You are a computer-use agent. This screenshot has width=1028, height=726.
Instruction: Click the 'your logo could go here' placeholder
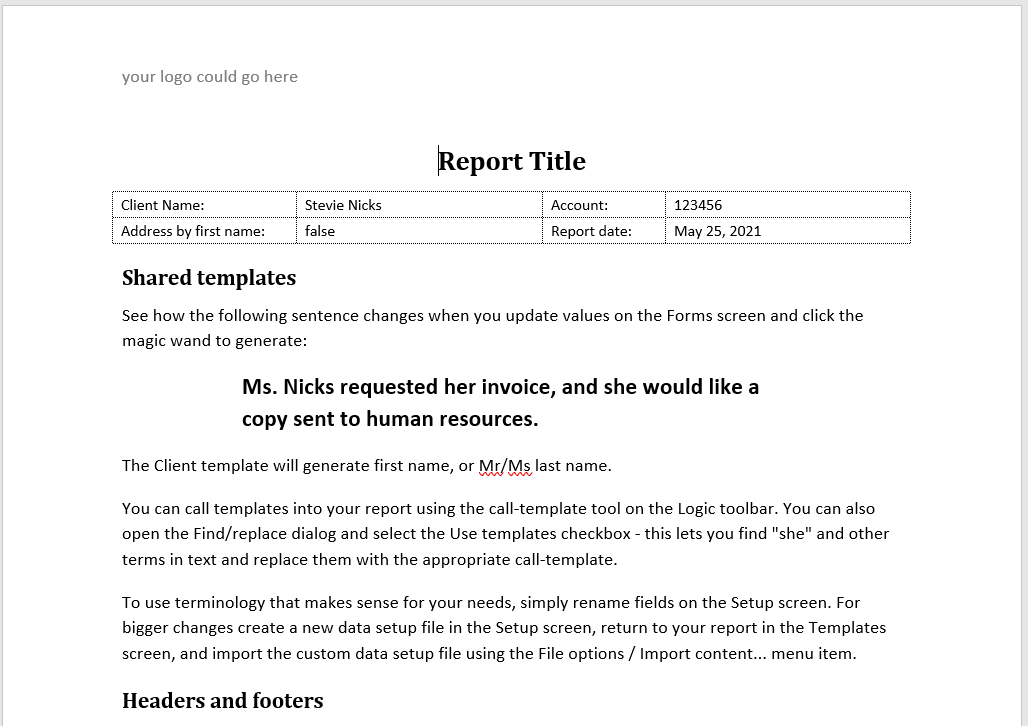[210, 77]
